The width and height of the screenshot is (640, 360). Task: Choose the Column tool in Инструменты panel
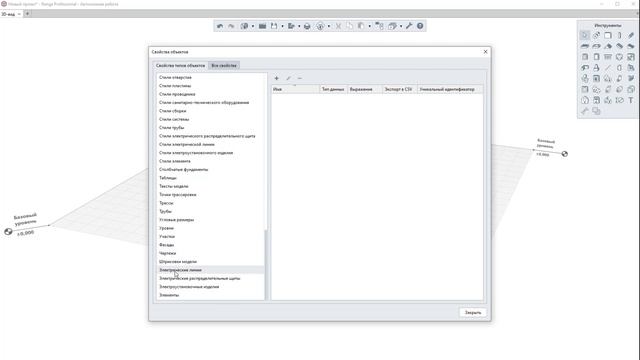point(620,35)
